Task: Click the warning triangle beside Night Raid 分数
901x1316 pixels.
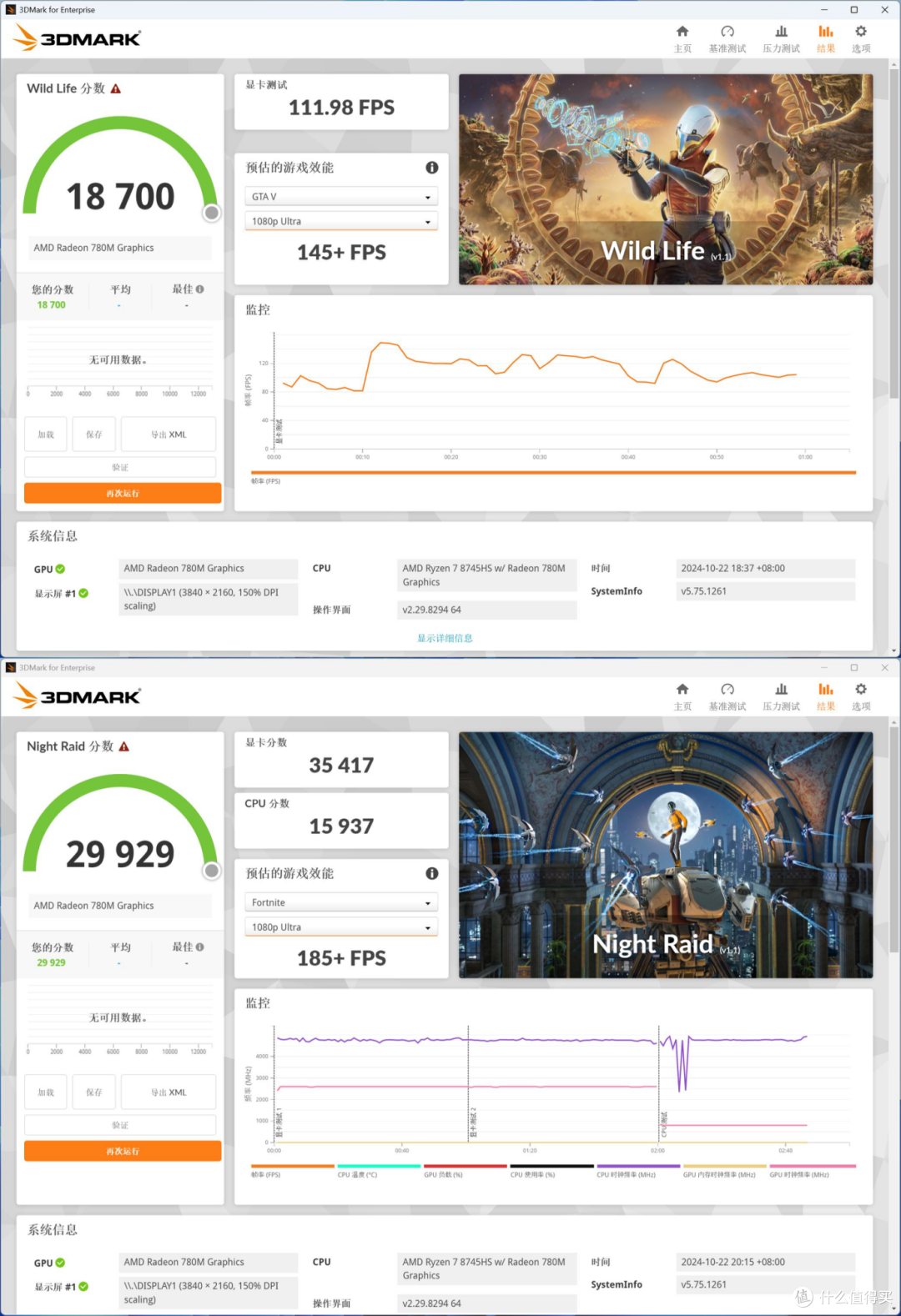Action: (124, 746)
